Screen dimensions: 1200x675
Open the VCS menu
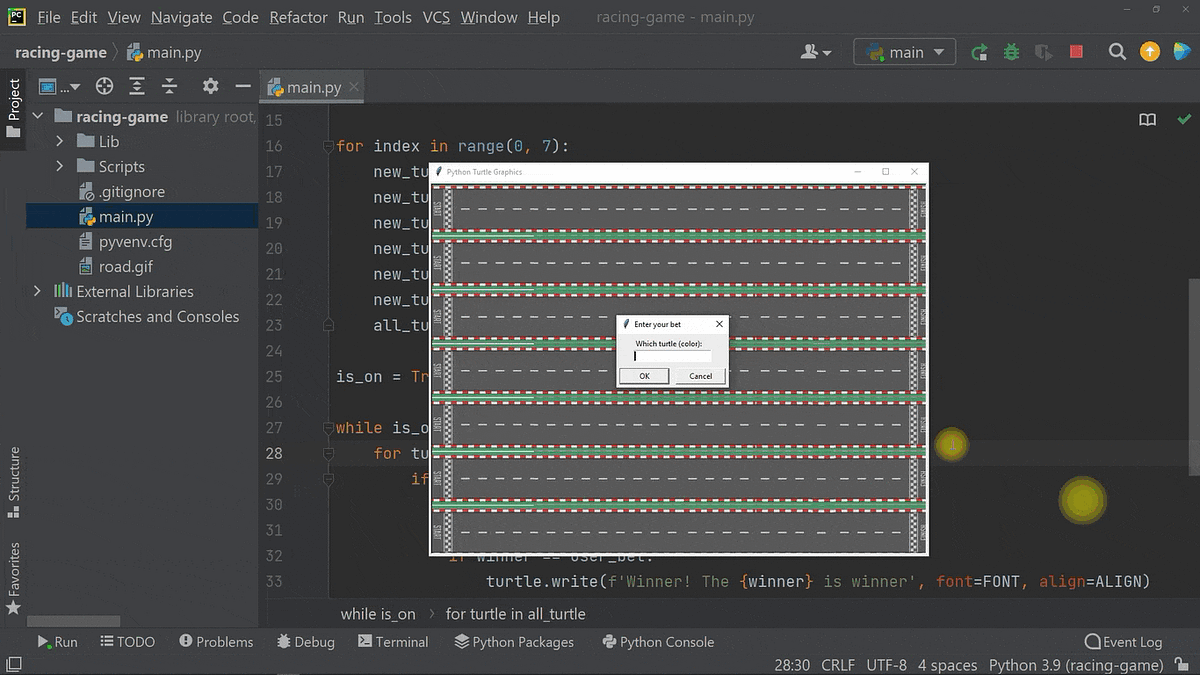tap(436, 17)
